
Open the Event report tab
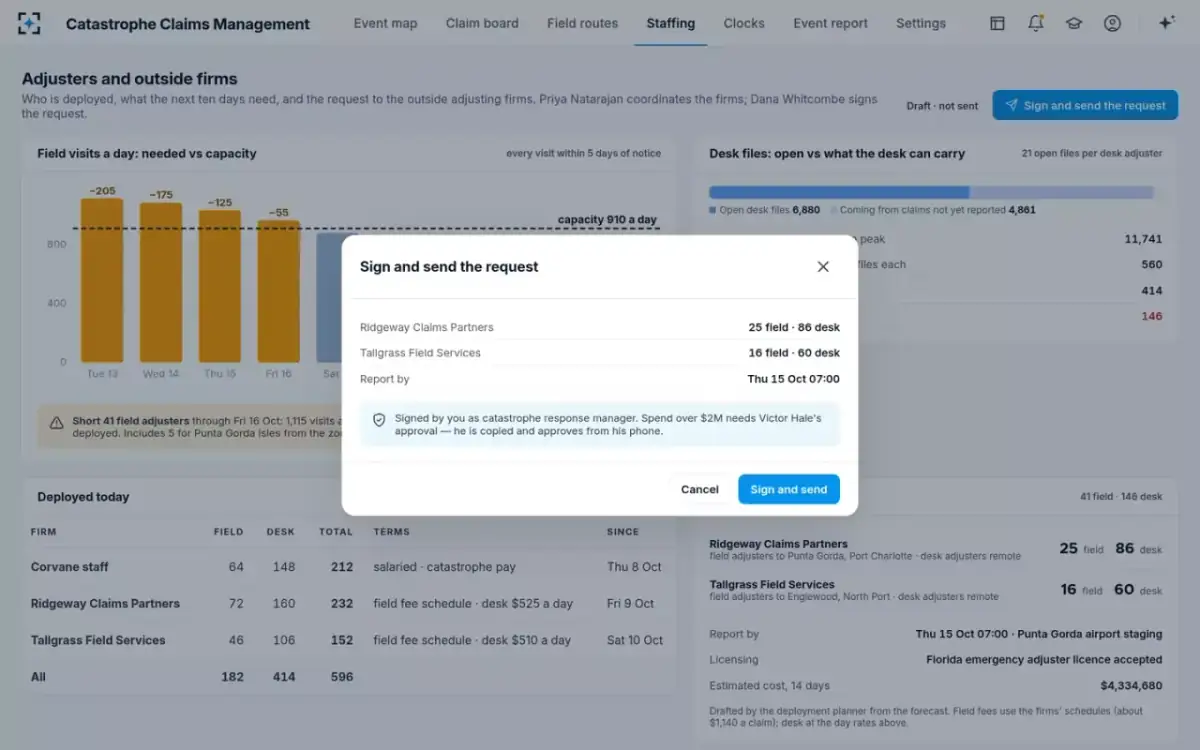(x=830, y=23)
